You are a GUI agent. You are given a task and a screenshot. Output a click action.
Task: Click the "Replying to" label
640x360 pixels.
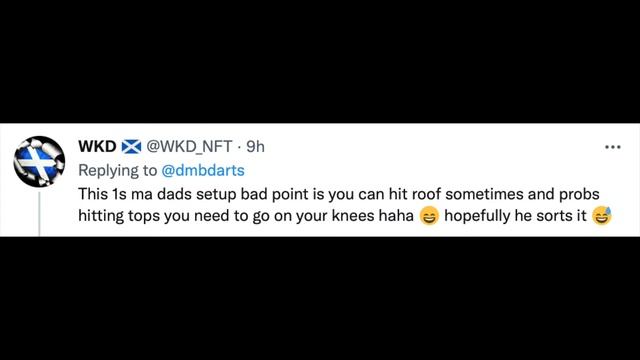point(118,171)
